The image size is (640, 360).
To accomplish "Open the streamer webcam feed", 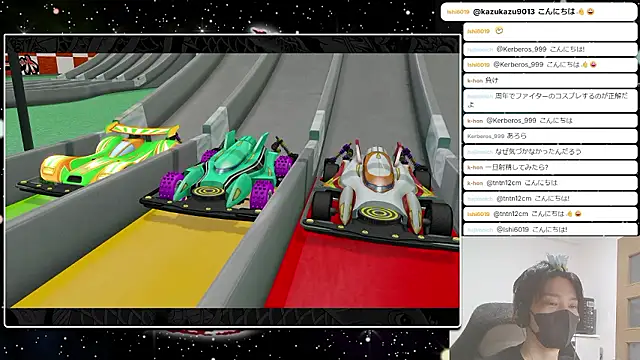I will tap(545, 299).
